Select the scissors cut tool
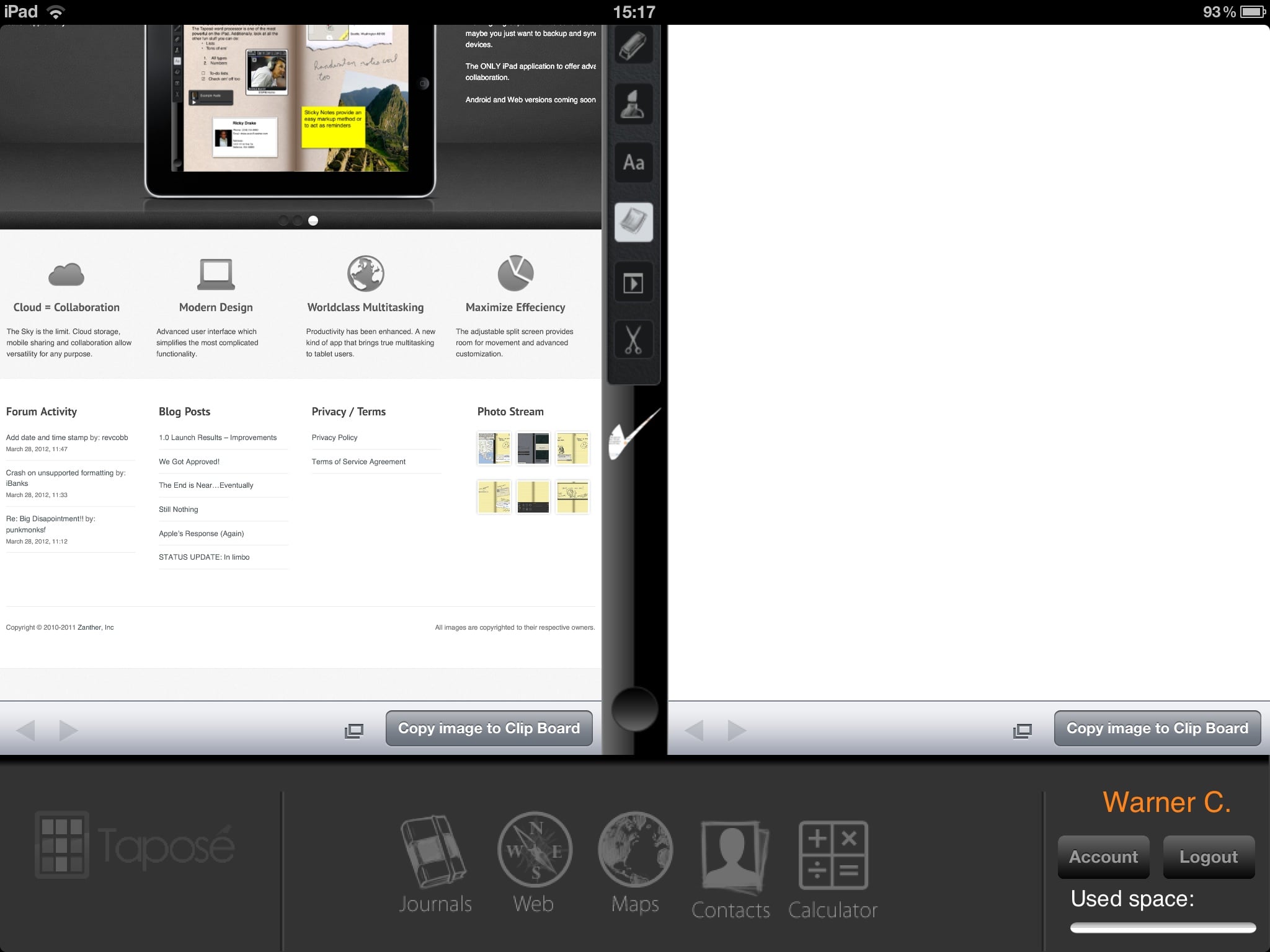Viewport: 1270px width, 952px height. (633, 339)
